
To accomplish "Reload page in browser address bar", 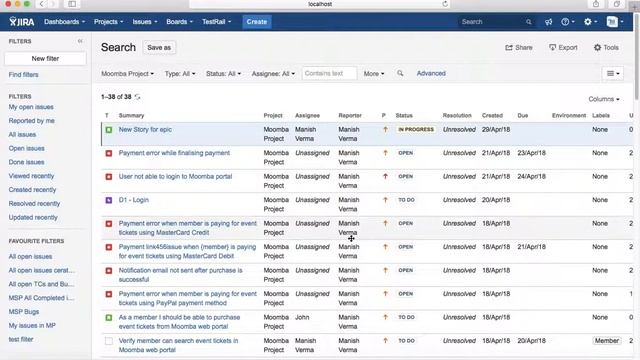I will tap(445, 4).
